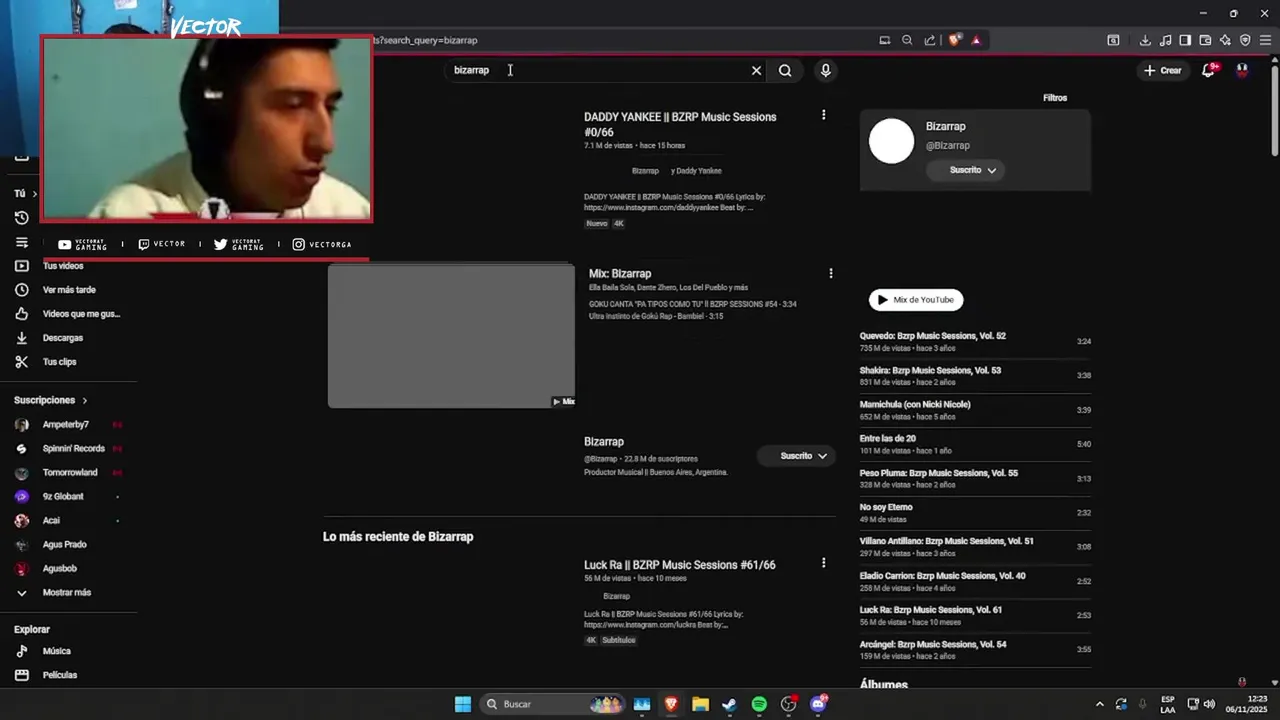Open options for Daddy Yankee BZRP session
The image size is (1280, 720).
click(x=823, y=115)
